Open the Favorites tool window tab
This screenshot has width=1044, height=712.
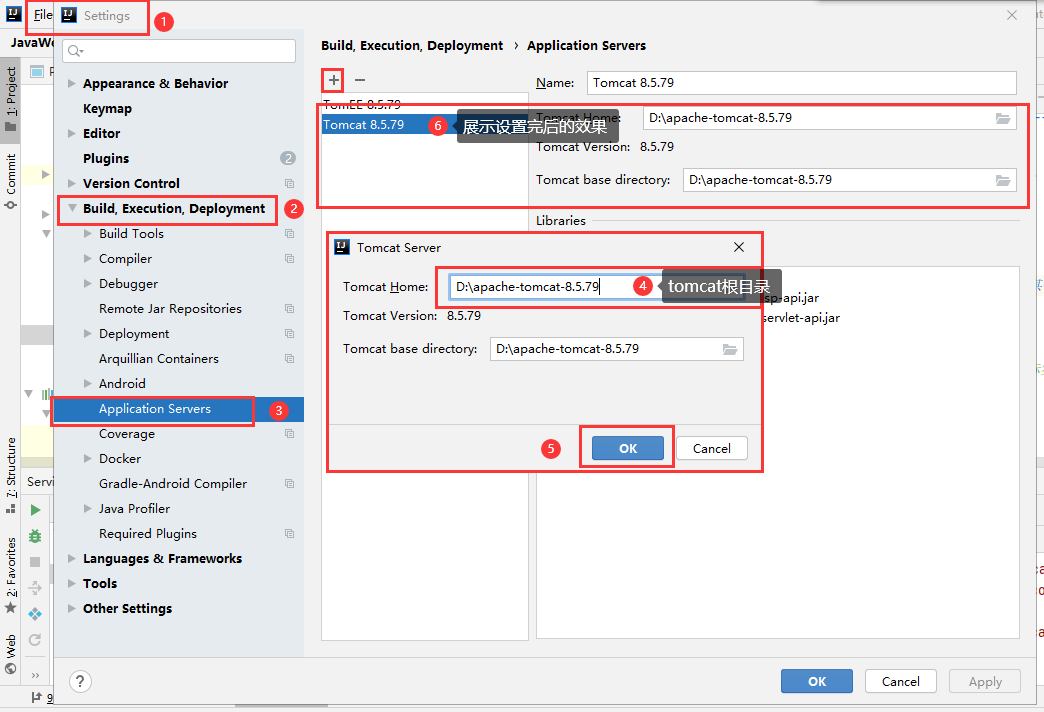point(11,575)
